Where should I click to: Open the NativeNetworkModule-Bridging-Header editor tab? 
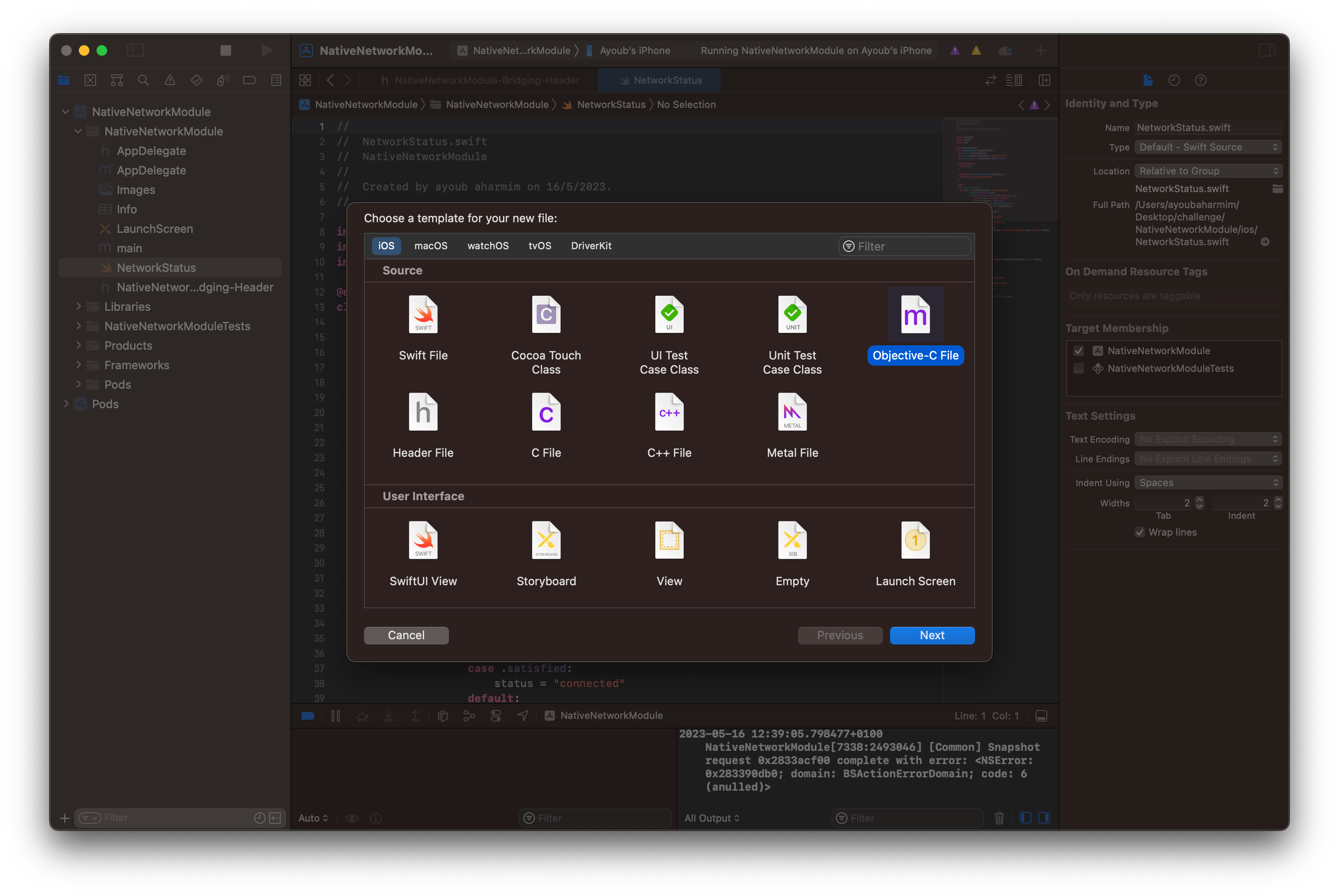click(480, 80)
